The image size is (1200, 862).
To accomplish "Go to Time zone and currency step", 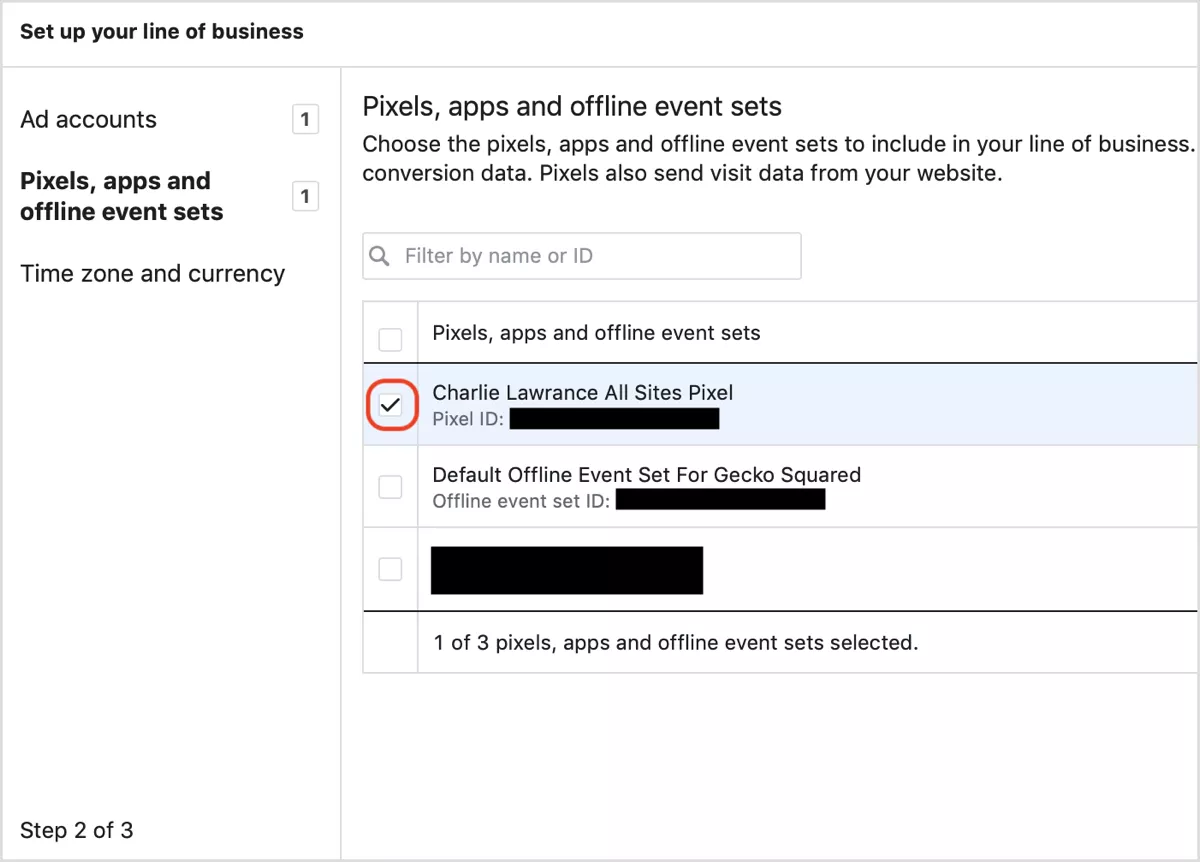I will 152,274.
